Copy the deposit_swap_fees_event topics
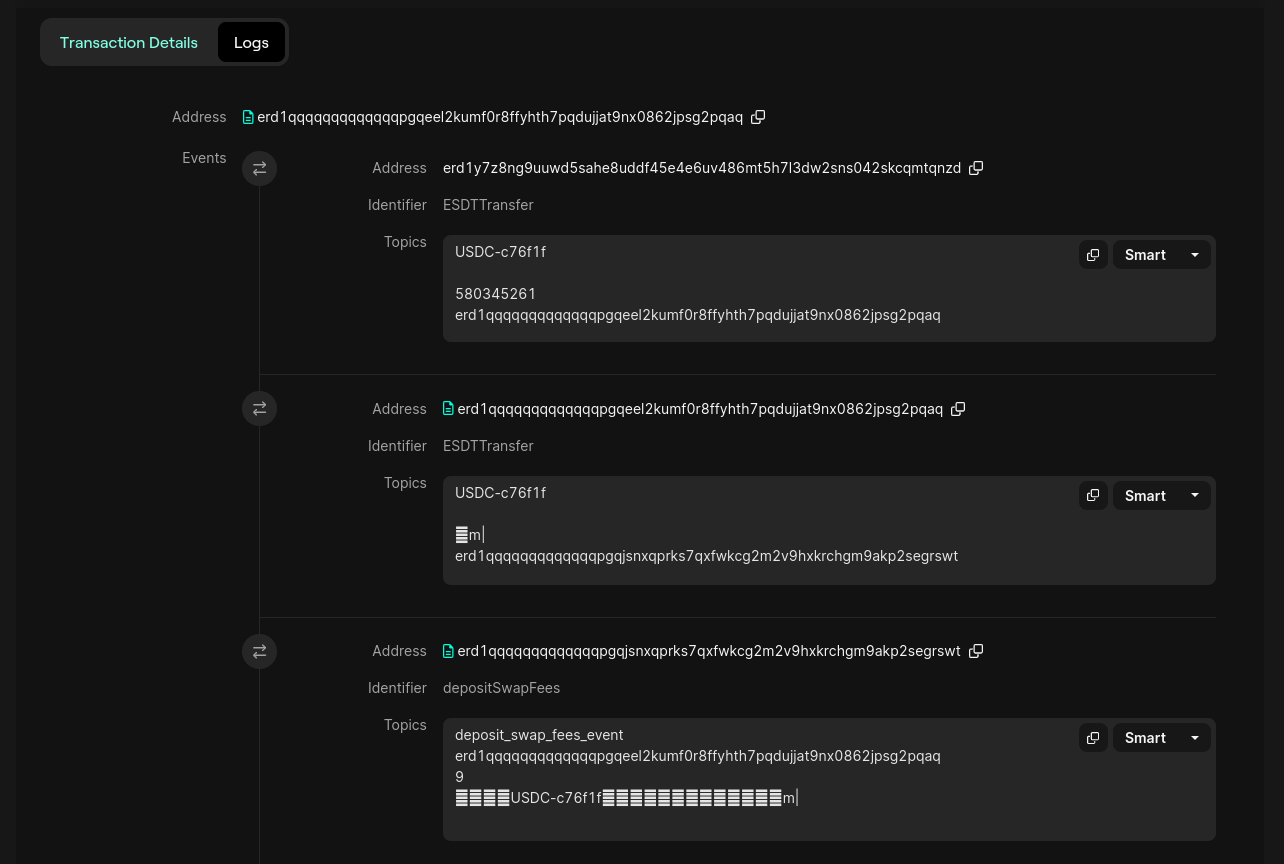 tap(1093, 738)
